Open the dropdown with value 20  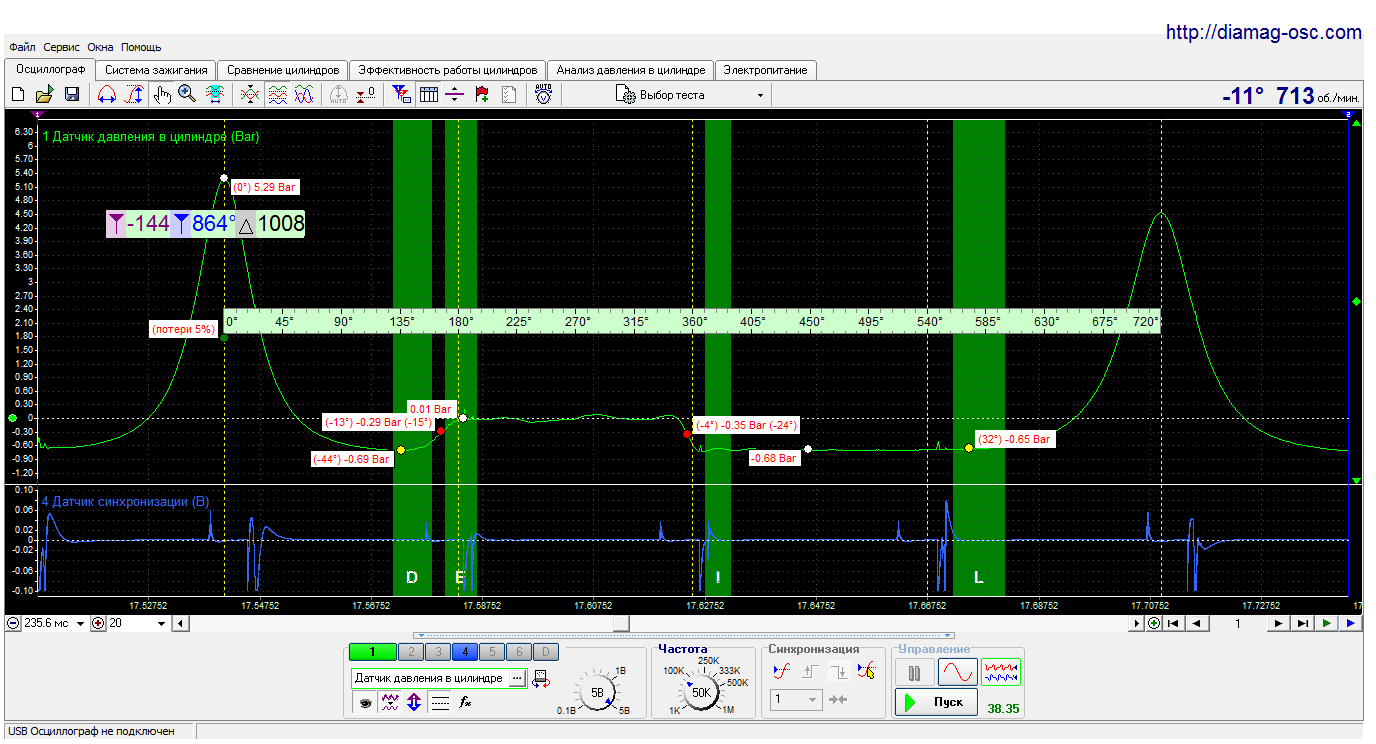point(162,624)
